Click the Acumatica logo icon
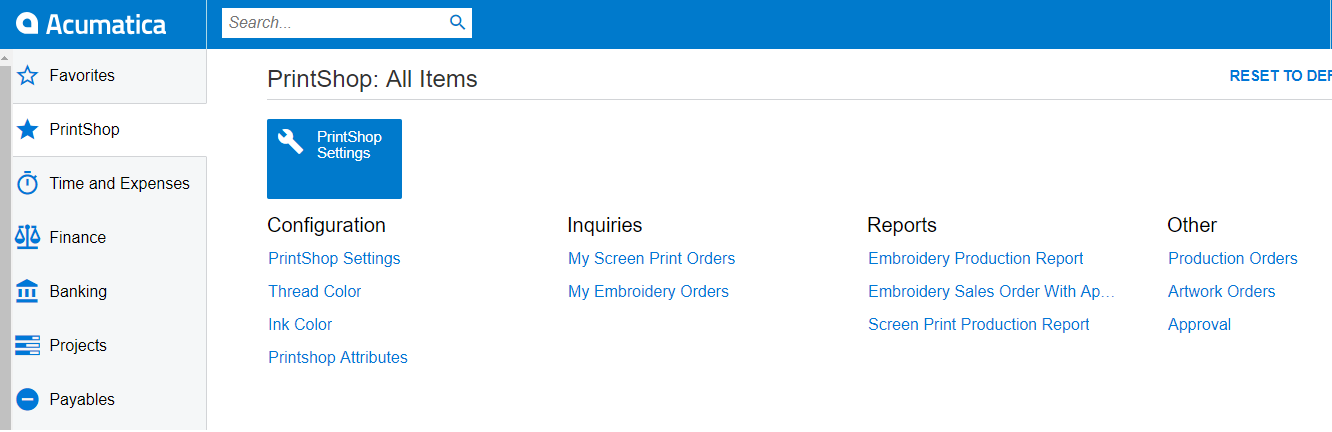The image size is (1332, 432). [x=28, y=24]
